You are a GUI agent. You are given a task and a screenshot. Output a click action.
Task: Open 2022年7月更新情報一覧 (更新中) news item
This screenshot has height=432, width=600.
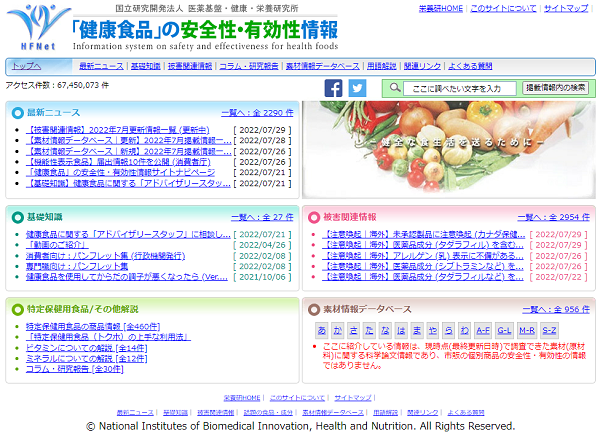118,130
